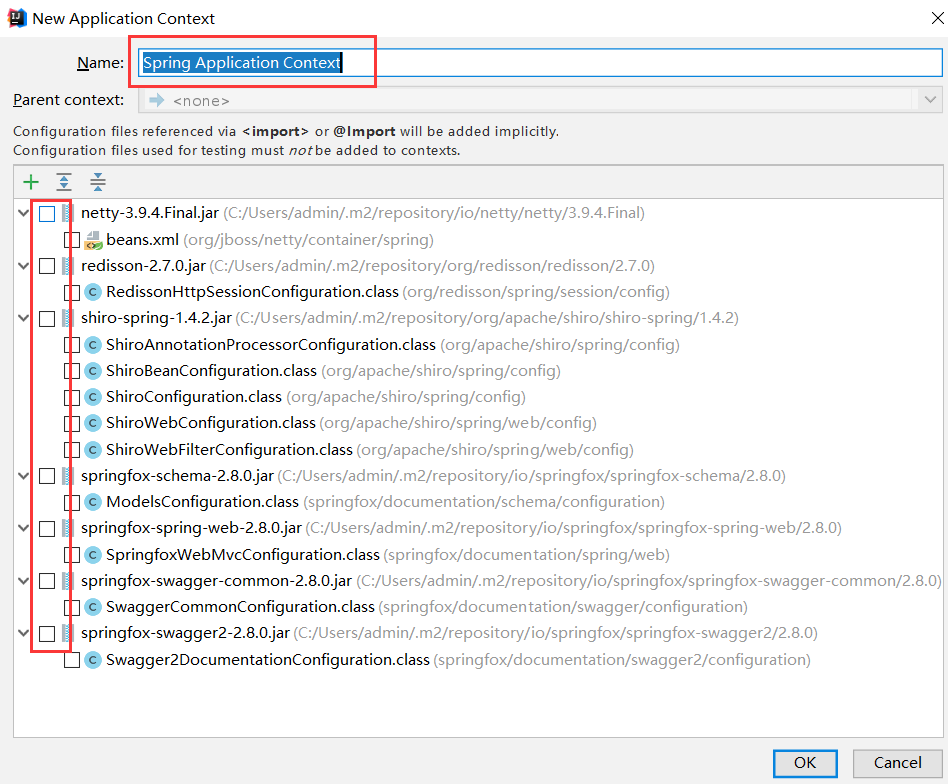948x784 pixels.
Task: Click the OK button
Action: tap(805, 763)
